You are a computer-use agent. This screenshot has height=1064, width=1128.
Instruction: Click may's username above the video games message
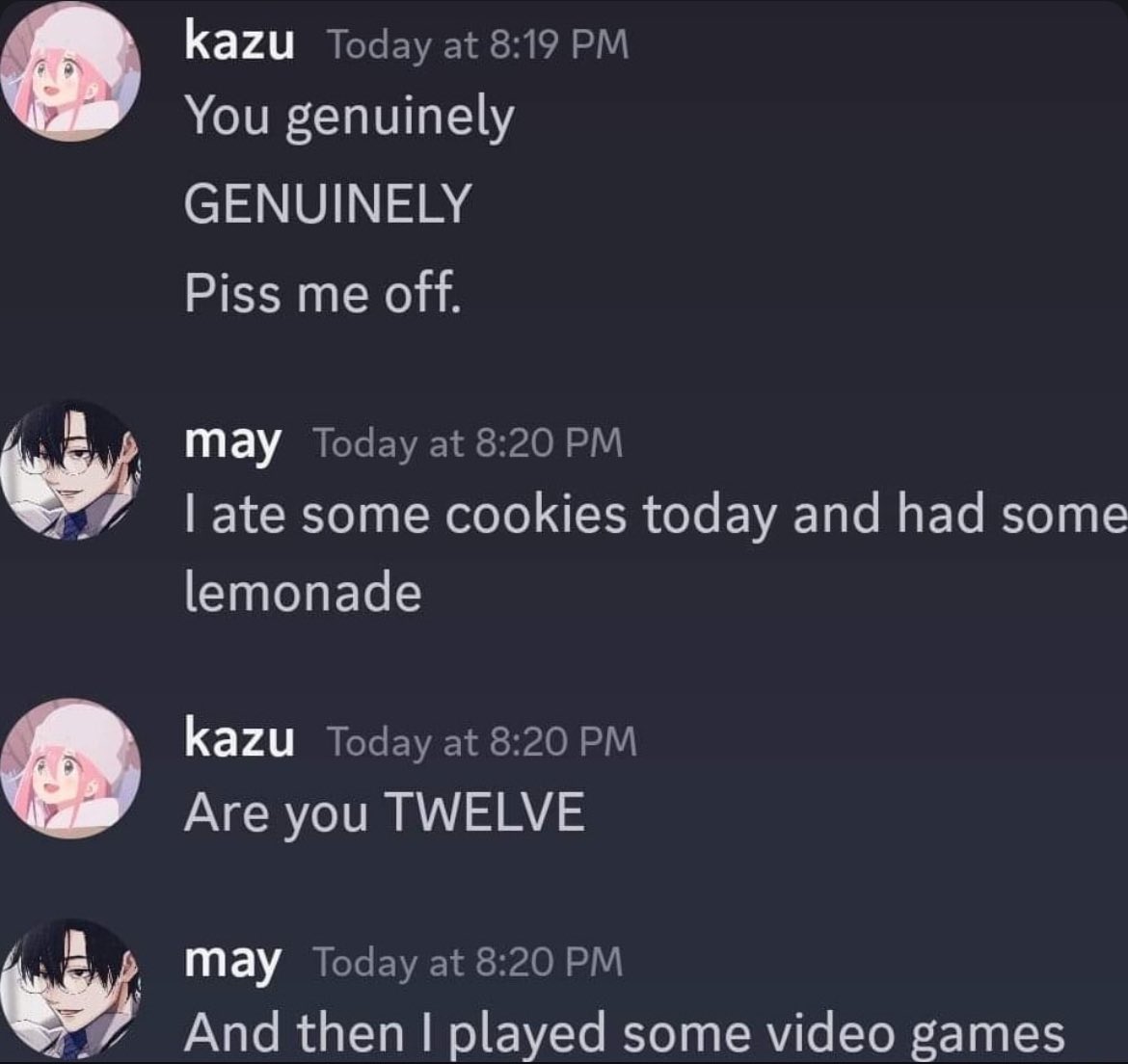point(231,960)
